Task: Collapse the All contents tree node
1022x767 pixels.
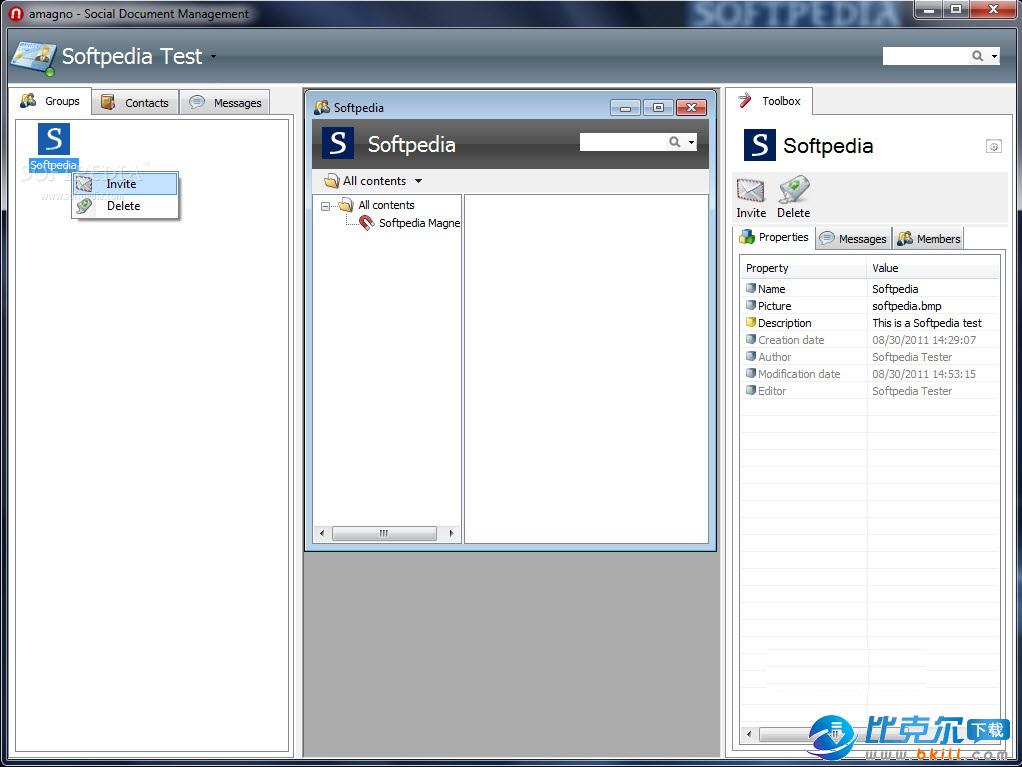Action: coord(325,206)
